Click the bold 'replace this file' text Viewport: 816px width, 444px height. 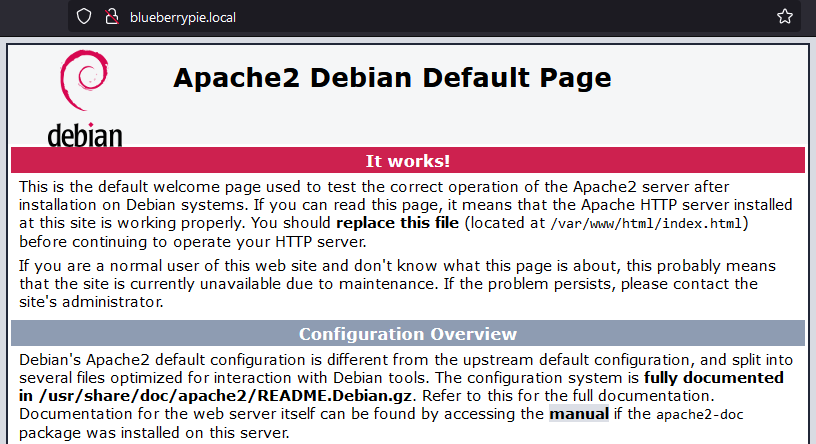398,223
